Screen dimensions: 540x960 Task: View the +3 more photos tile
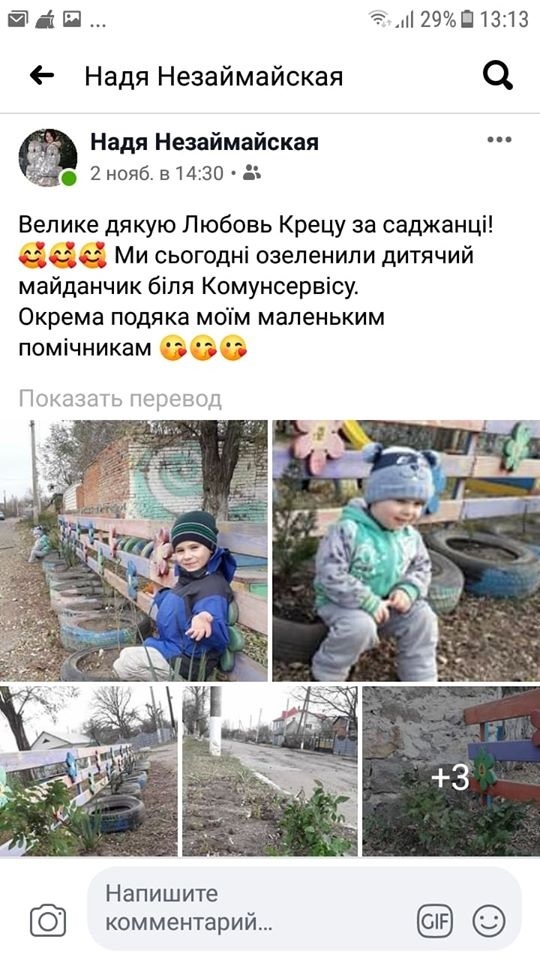click(451, 771)
